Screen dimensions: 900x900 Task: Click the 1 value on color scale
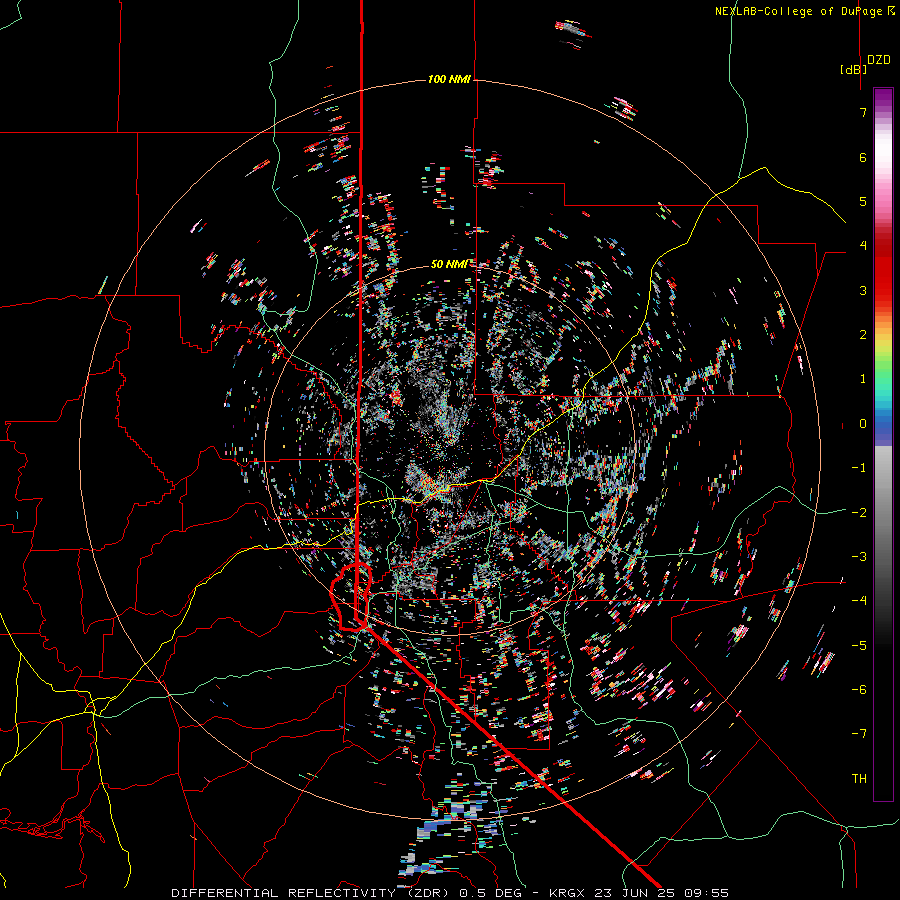coord(863,379)
